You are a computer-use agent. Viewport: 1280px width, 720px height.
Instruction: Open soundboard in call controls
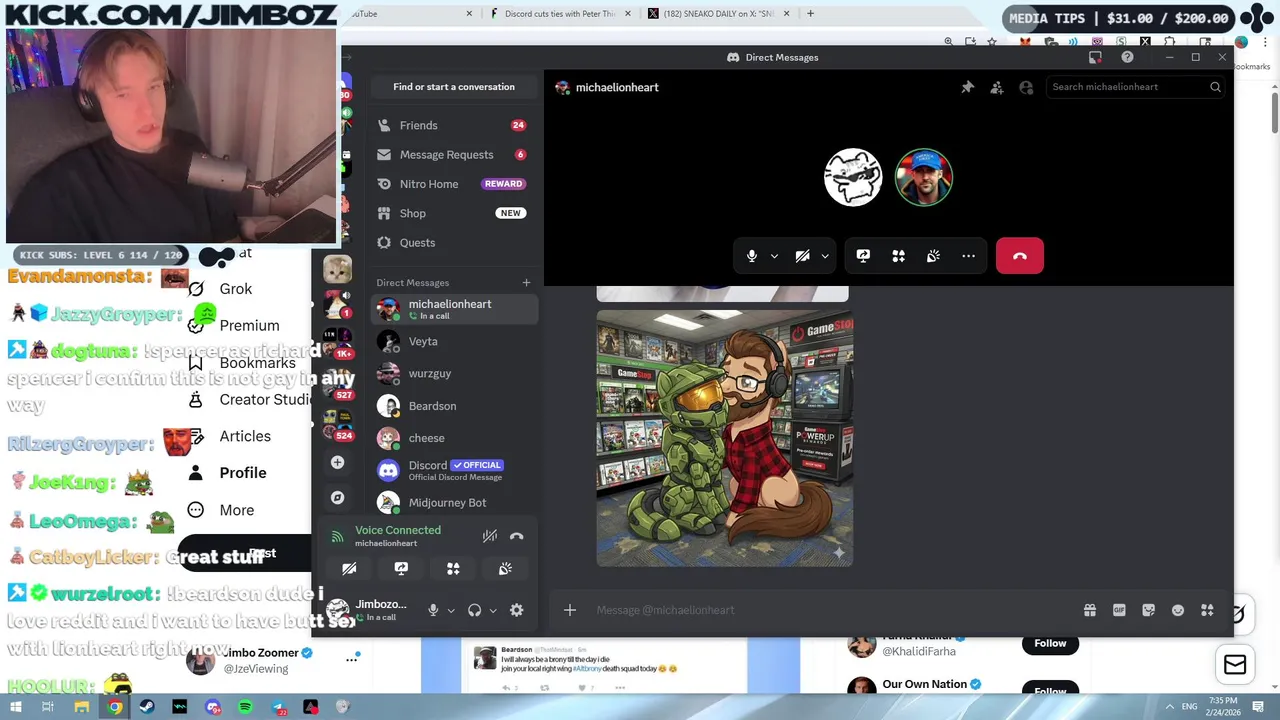(933, 256)
